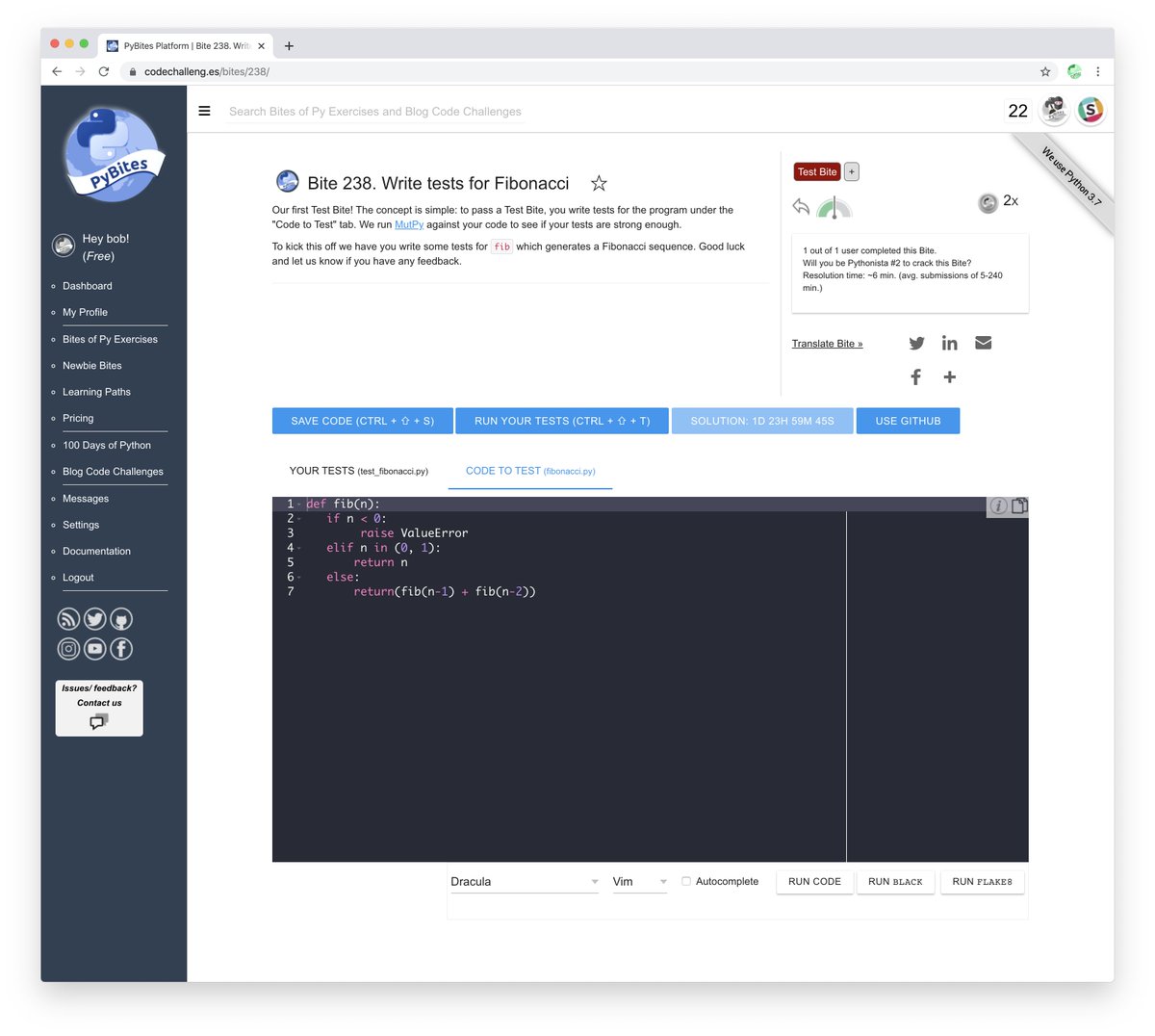
Task: Open Documentation in sidebar
Action: 96,551
